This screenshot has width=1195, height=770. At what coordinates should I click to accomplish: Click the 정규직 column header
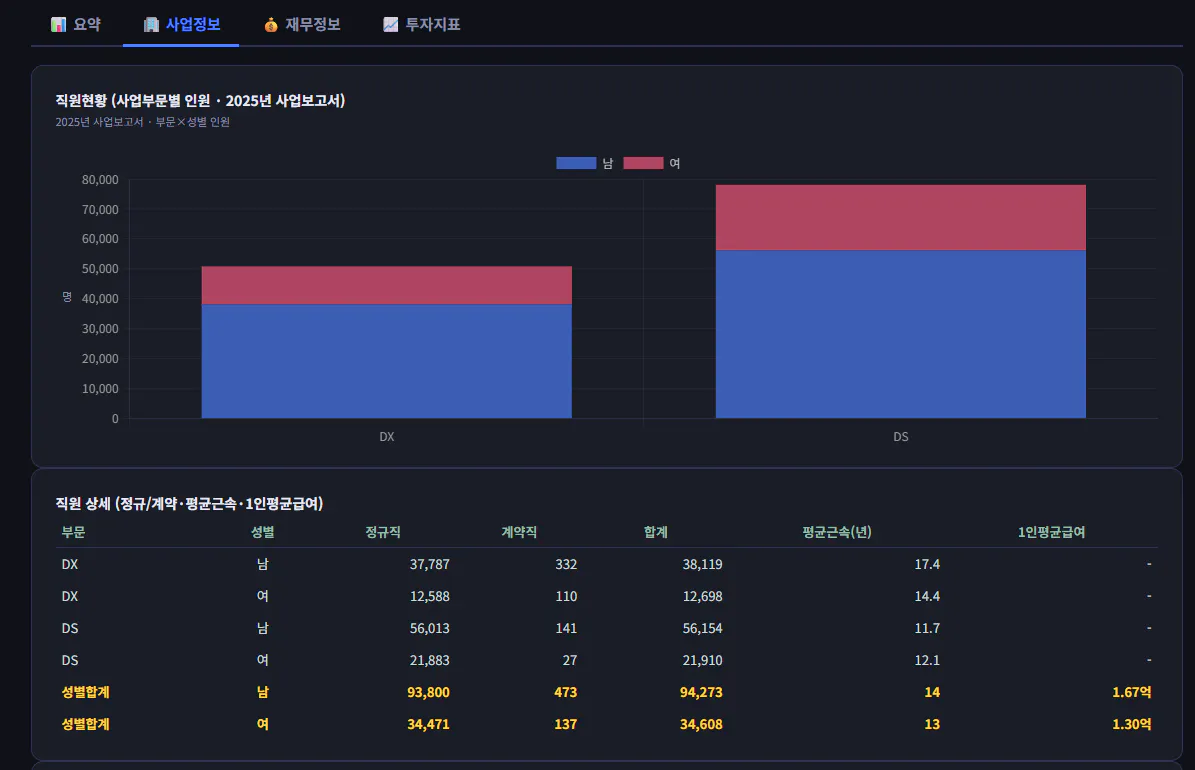383,532
